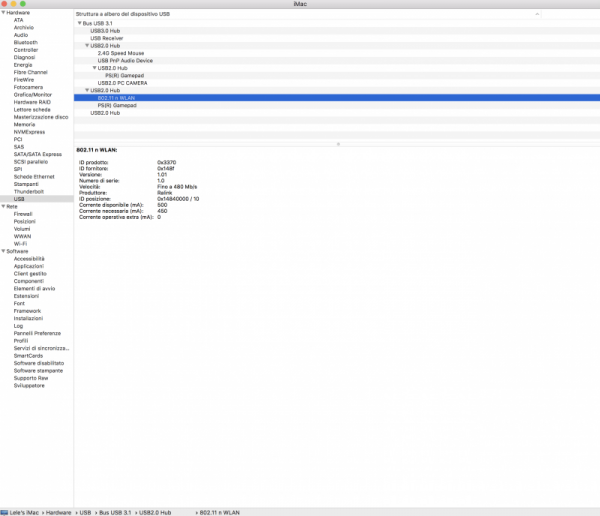Collapse USB2.0 Hub containing PS(R) Gamepad
The height and width of the screenshot is (516, 600).
coord(95,68)
